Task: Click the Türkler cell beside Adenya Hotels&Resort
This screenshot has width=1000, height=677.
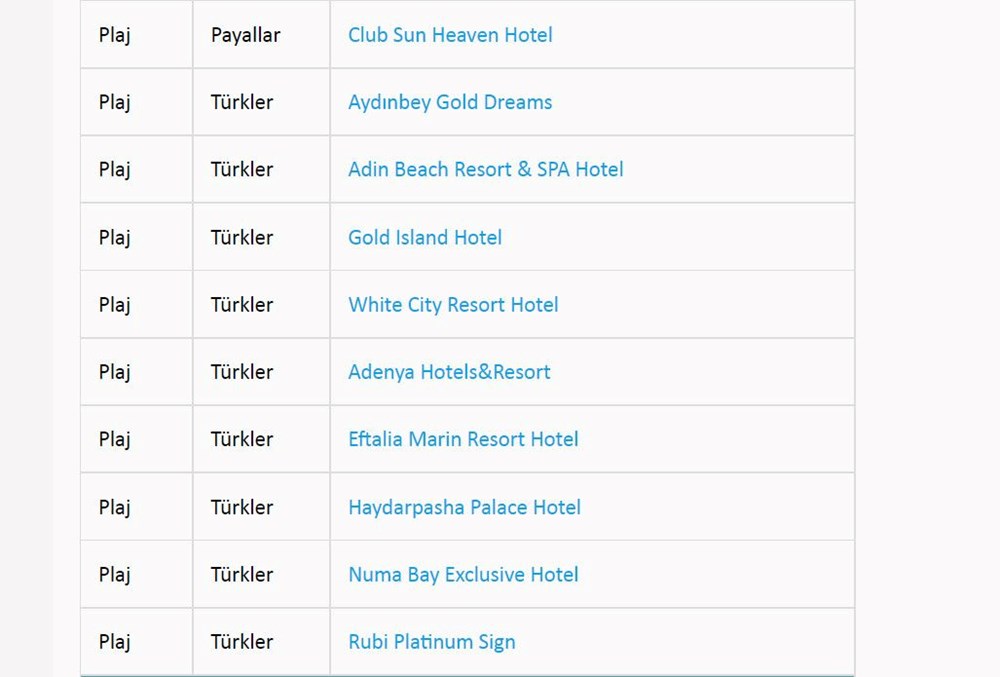Action: (241, 371)
